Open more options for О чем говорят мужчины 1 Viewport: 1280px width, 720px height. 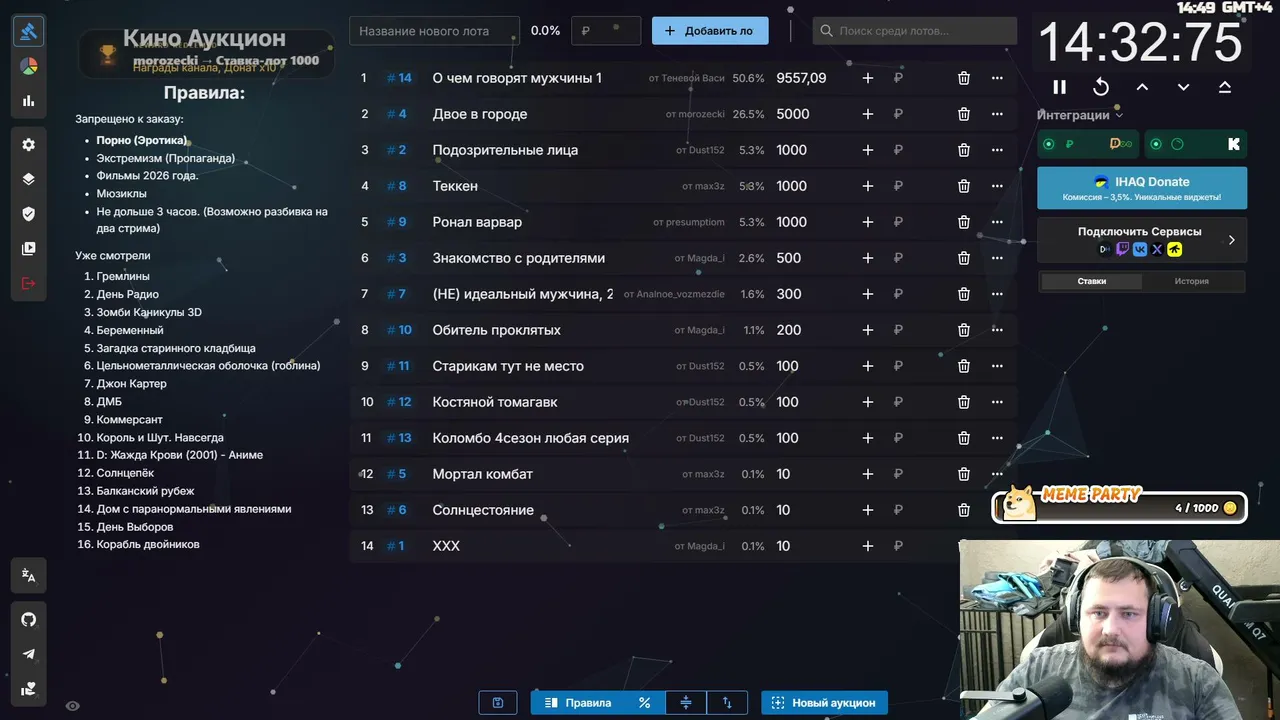(997, 78)
